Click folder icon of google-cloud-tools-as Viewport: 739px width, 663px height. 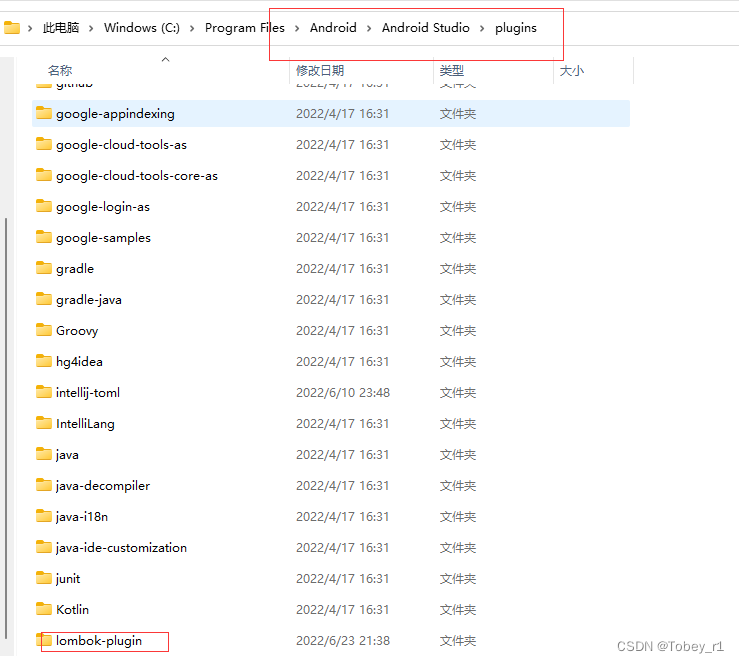pos(44,144)
